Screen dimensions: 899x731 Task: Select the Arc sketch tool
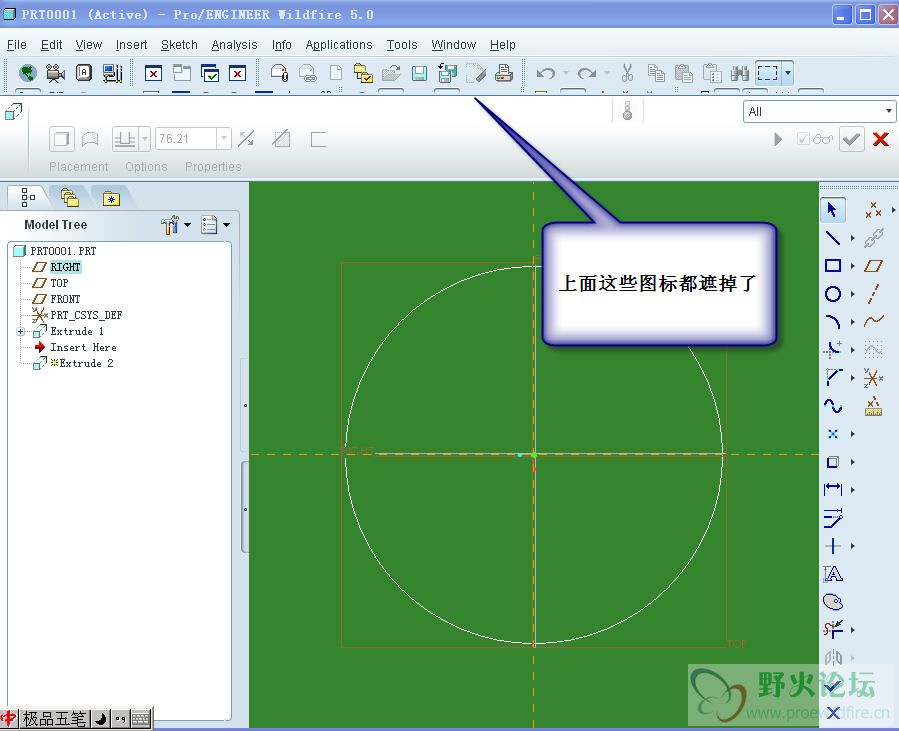pyautogui.click(x=832, y=322)
